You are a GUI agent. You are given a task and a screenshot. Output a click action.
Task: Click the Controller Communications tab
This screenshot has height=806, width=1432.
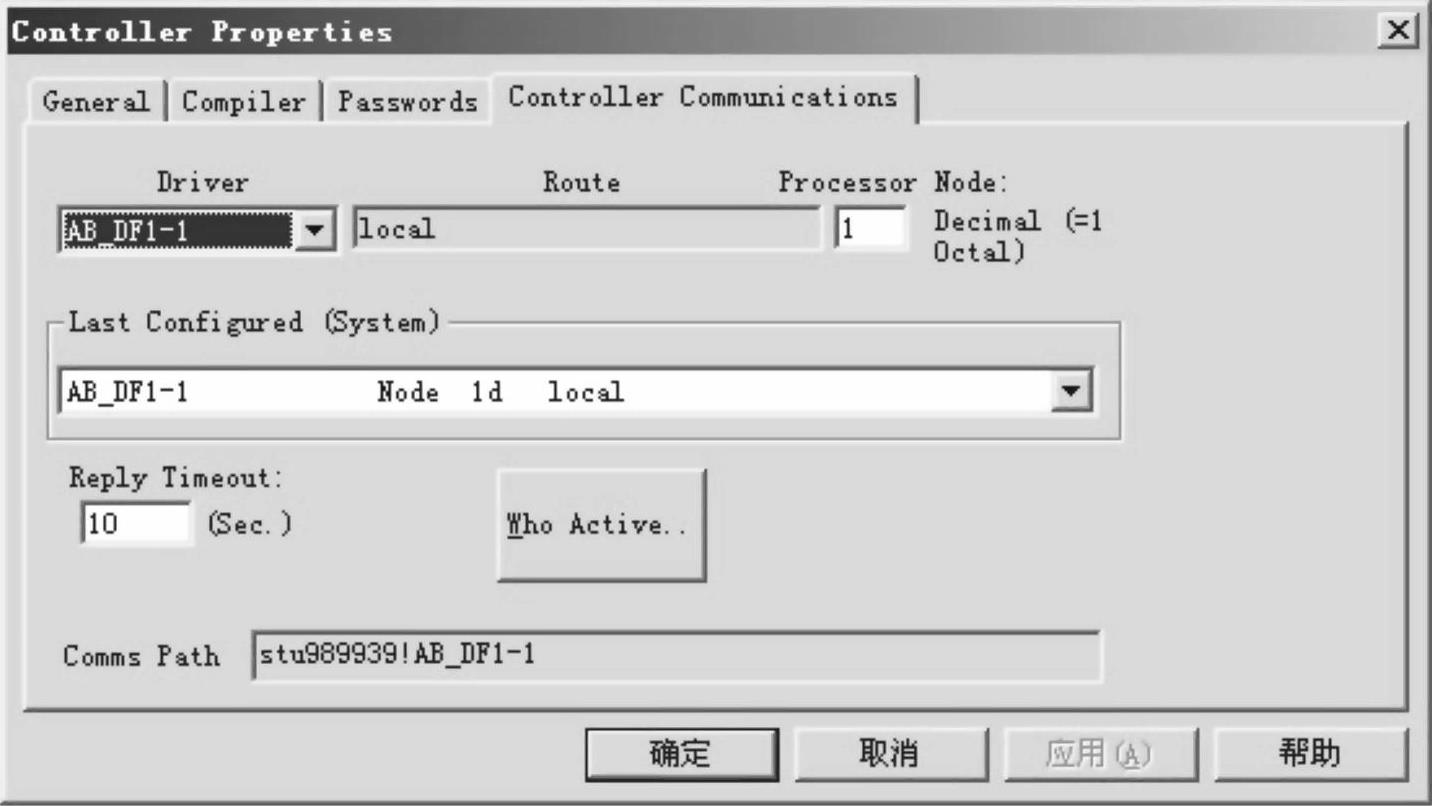point(702,98)
